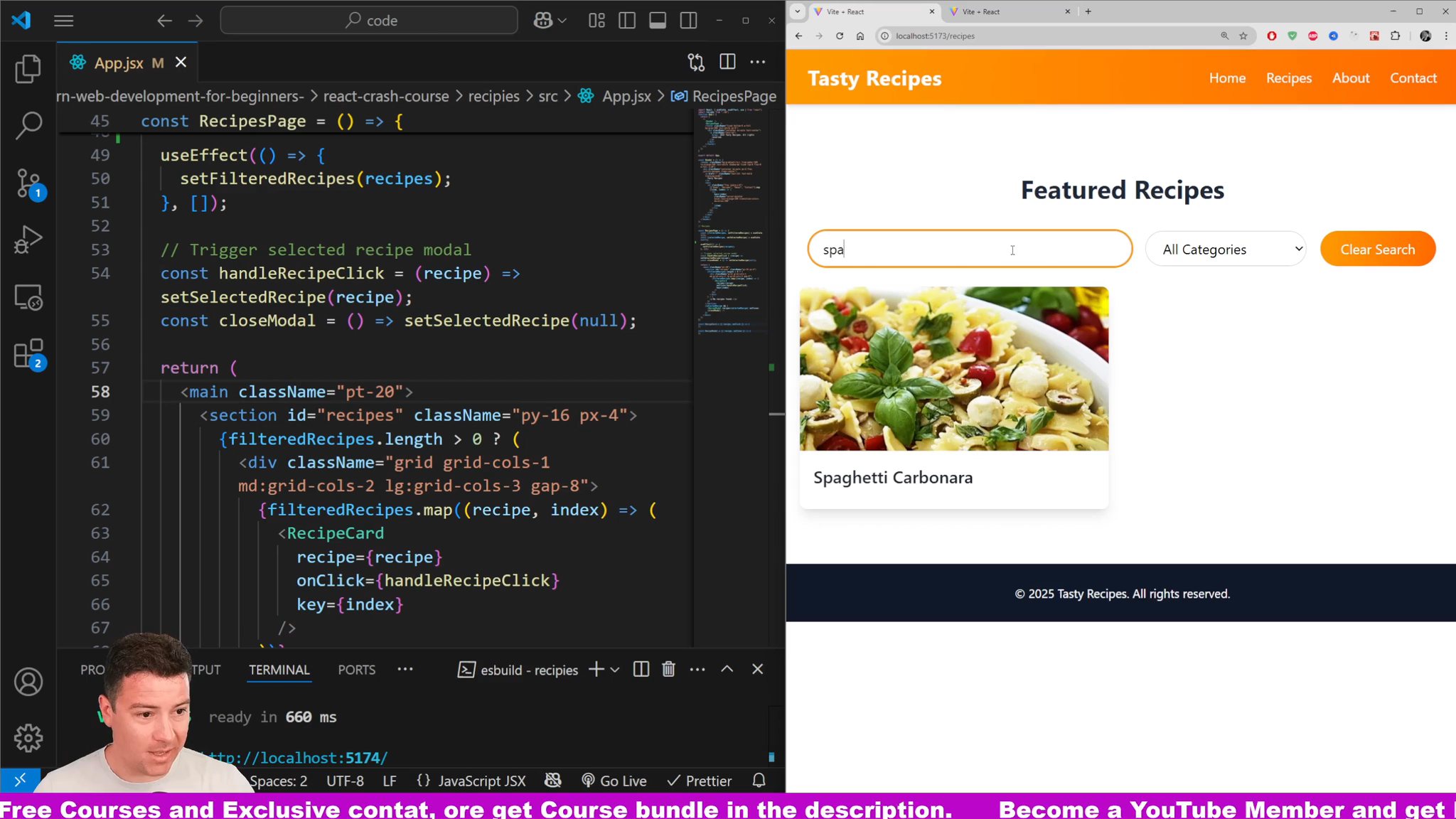1456x819 pixels.
Task: Open the Spaghetti Carbonara recipe image
Action: (x=953, y=369)
